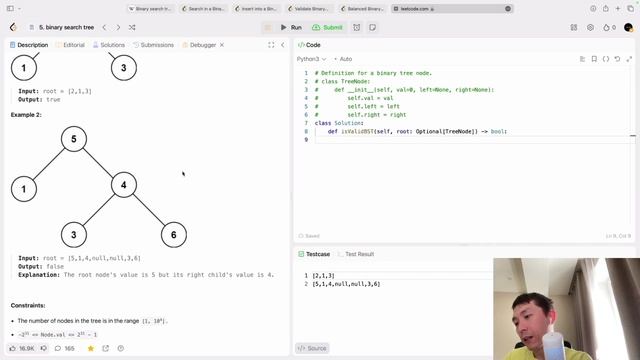640x360 pixels.
Task: Click the Code panel header
Action: click(309, 45)
